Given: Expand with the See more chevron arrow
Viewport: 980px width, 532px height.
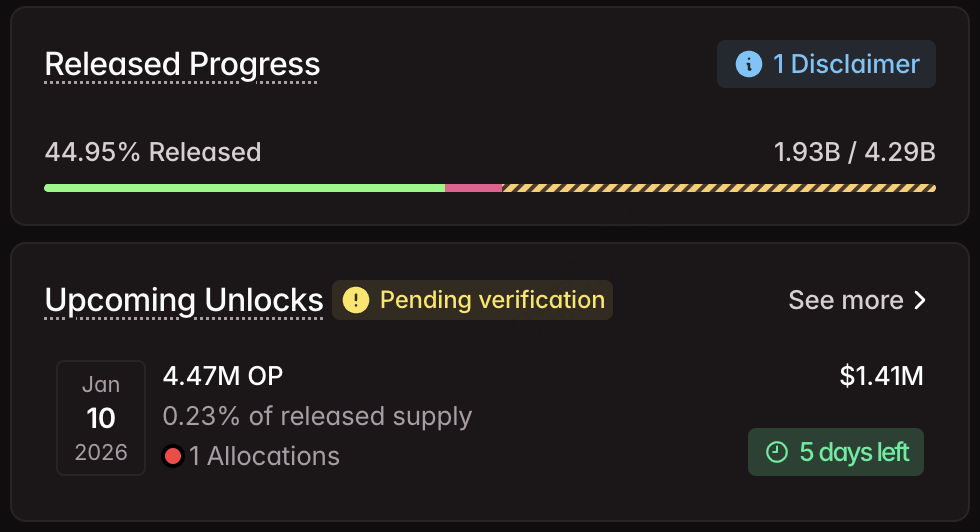Looking at the screenshot, I should (921, 300).
